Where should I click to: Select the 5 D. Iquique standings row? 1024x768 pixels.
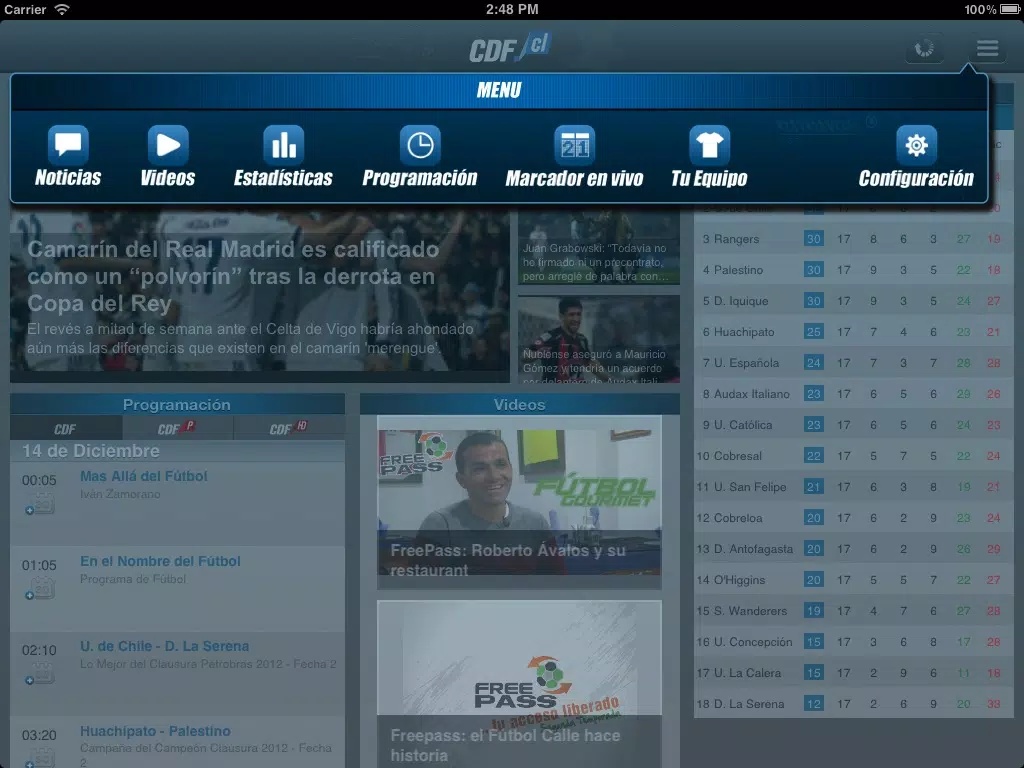854,301
